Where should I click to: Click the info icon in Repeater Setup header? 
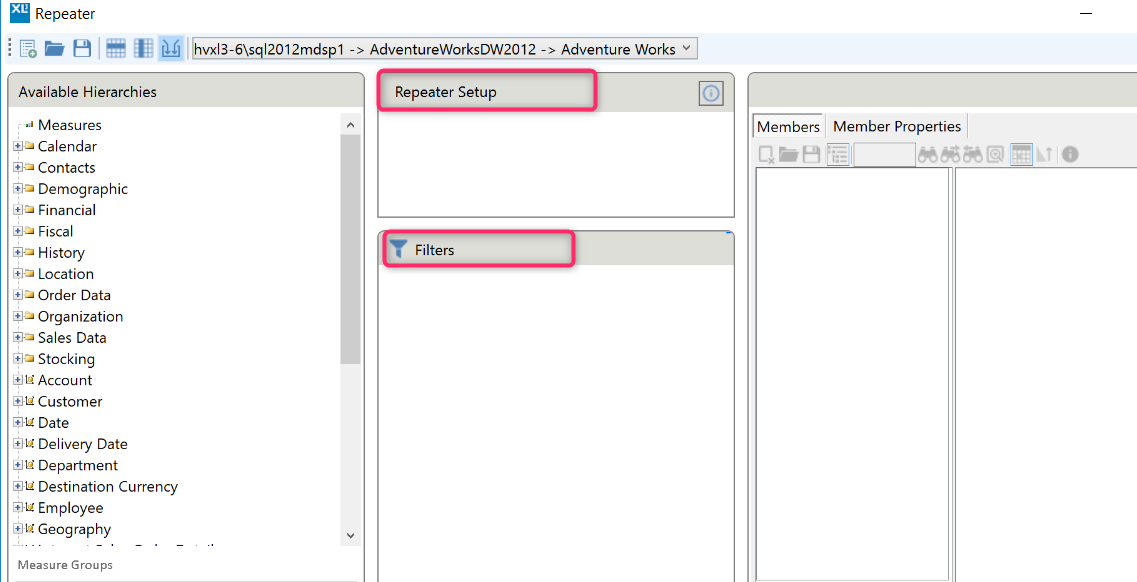tap(710, 93)
